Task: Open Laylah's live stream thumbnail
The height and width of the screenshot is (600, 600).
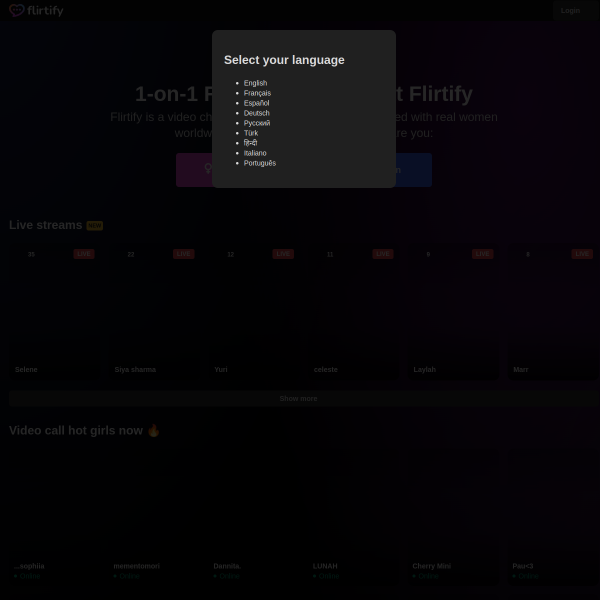Action: pyautogui.click(x=453, y=310)
